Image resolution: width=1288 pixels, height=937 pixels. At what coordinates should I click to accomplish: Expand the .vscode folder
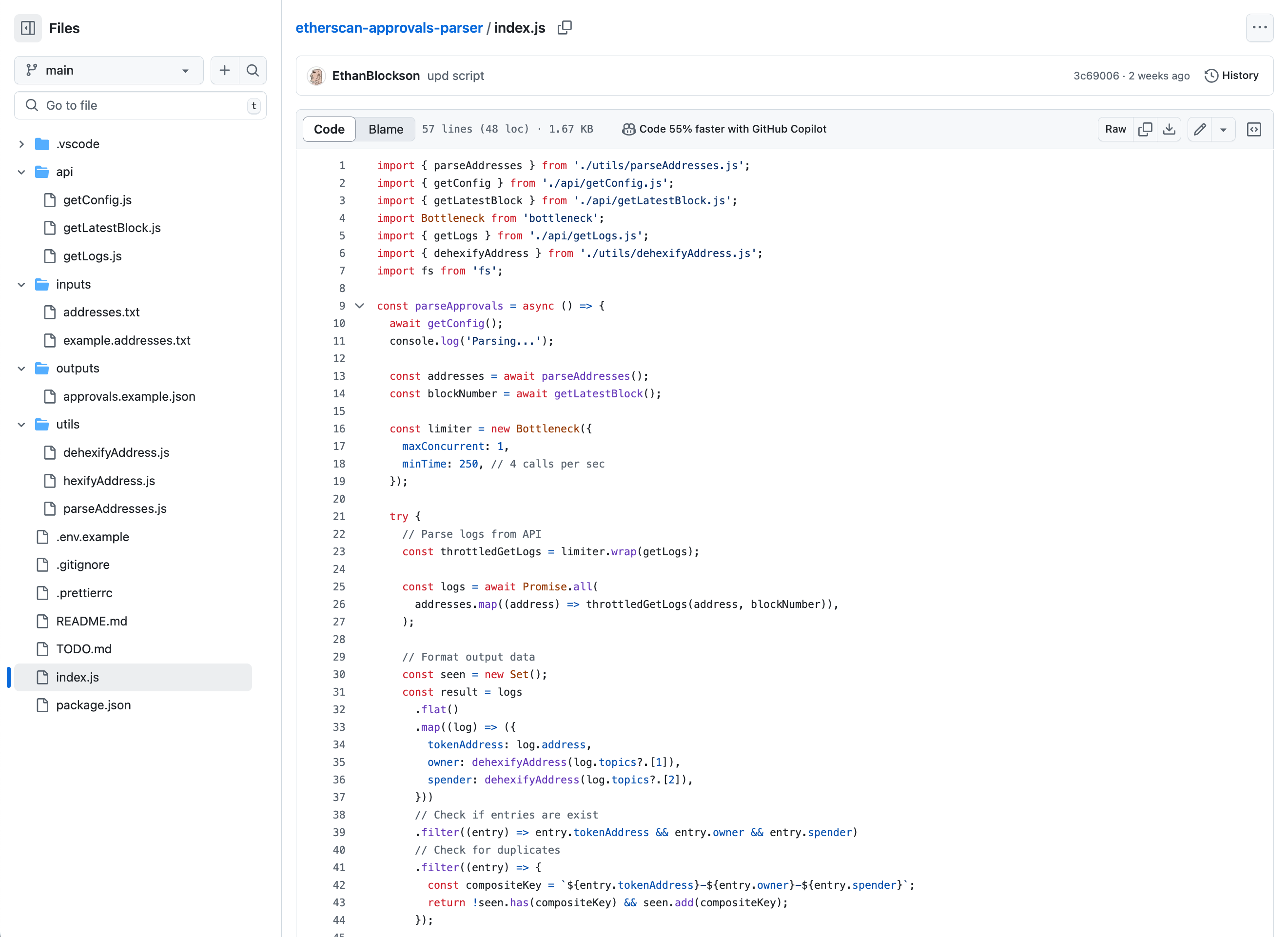[x=21, y=144]
